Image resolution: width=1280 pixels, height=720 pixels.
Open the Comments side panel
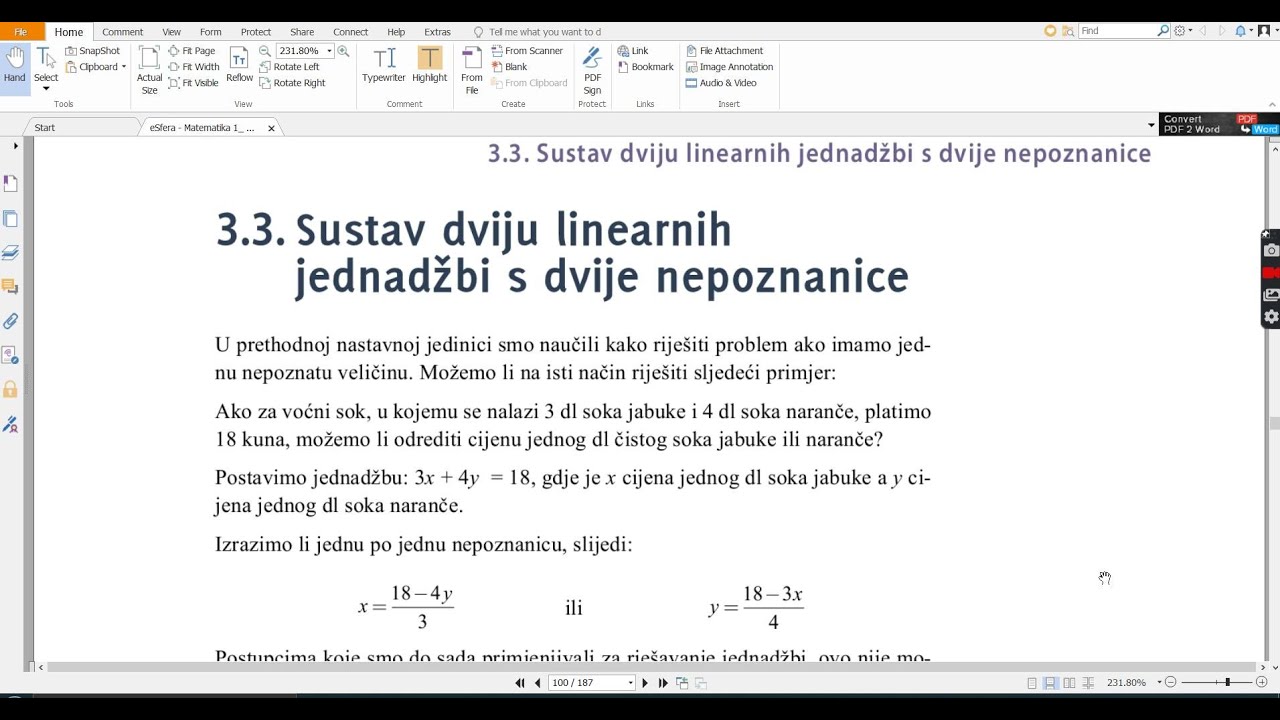click(x=10, y=287)
